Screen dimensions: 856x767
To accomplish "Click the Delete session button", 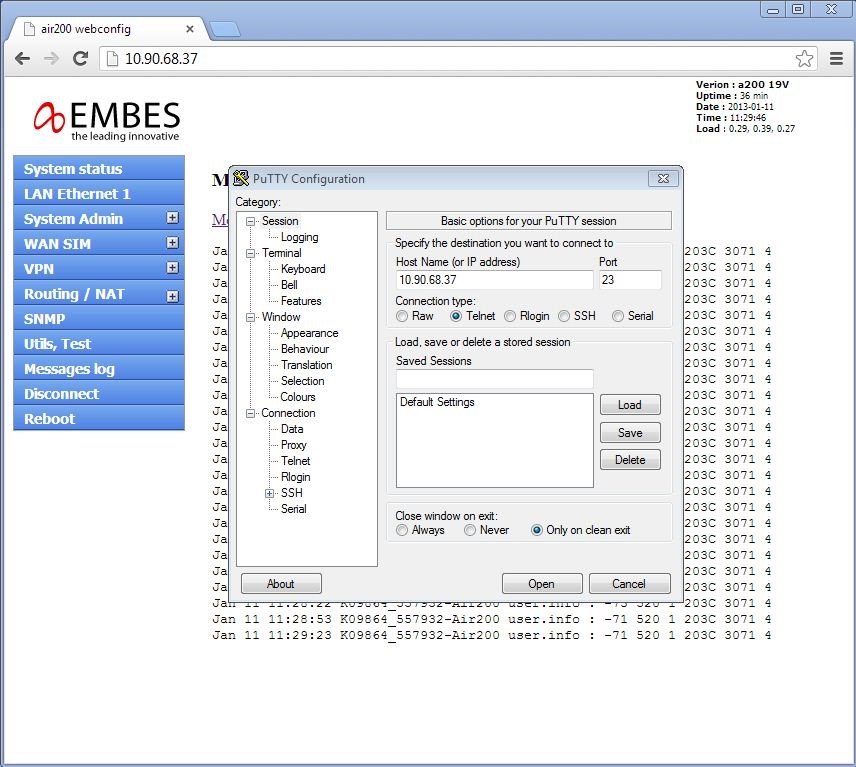I will [630, 460].
